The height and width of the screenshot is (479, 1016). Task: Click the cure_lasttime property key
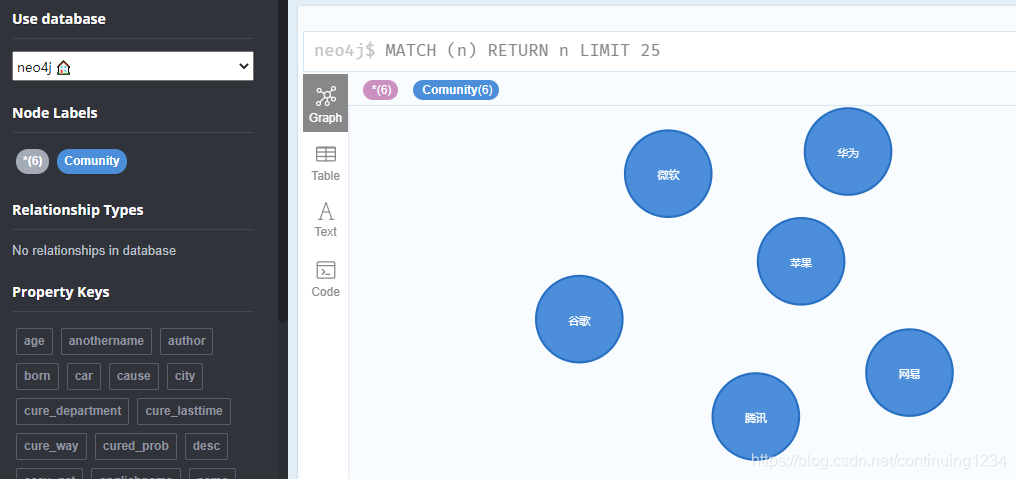click(184, 412)
